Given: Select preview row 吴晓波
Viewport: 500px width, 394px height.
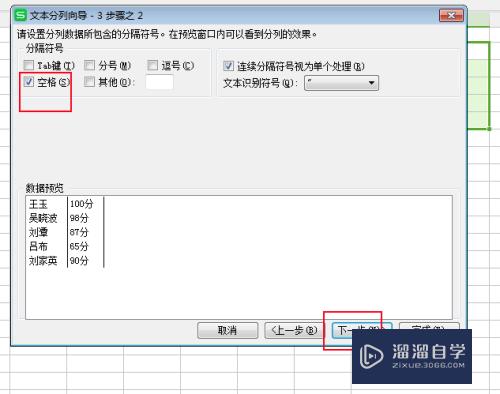Looking at the screenshot, I should [x=43, y=218].
